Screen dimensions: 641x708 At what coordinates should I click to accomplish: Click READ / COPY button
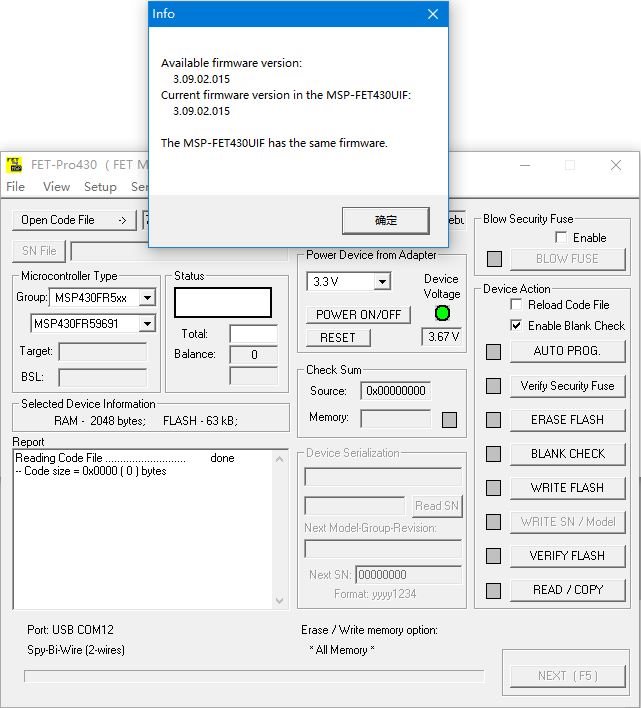click(567, 590)
